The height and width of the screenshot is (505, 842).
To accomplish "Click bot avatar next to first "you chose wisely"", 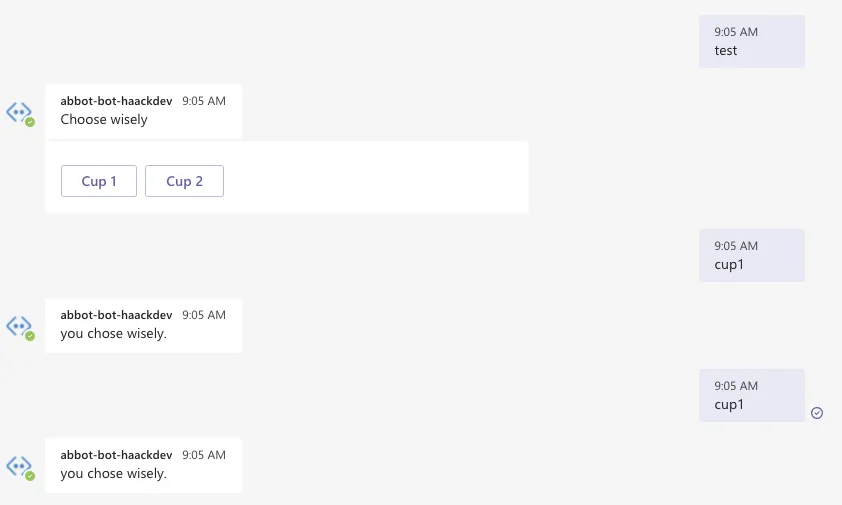I will tap(20, 326).
